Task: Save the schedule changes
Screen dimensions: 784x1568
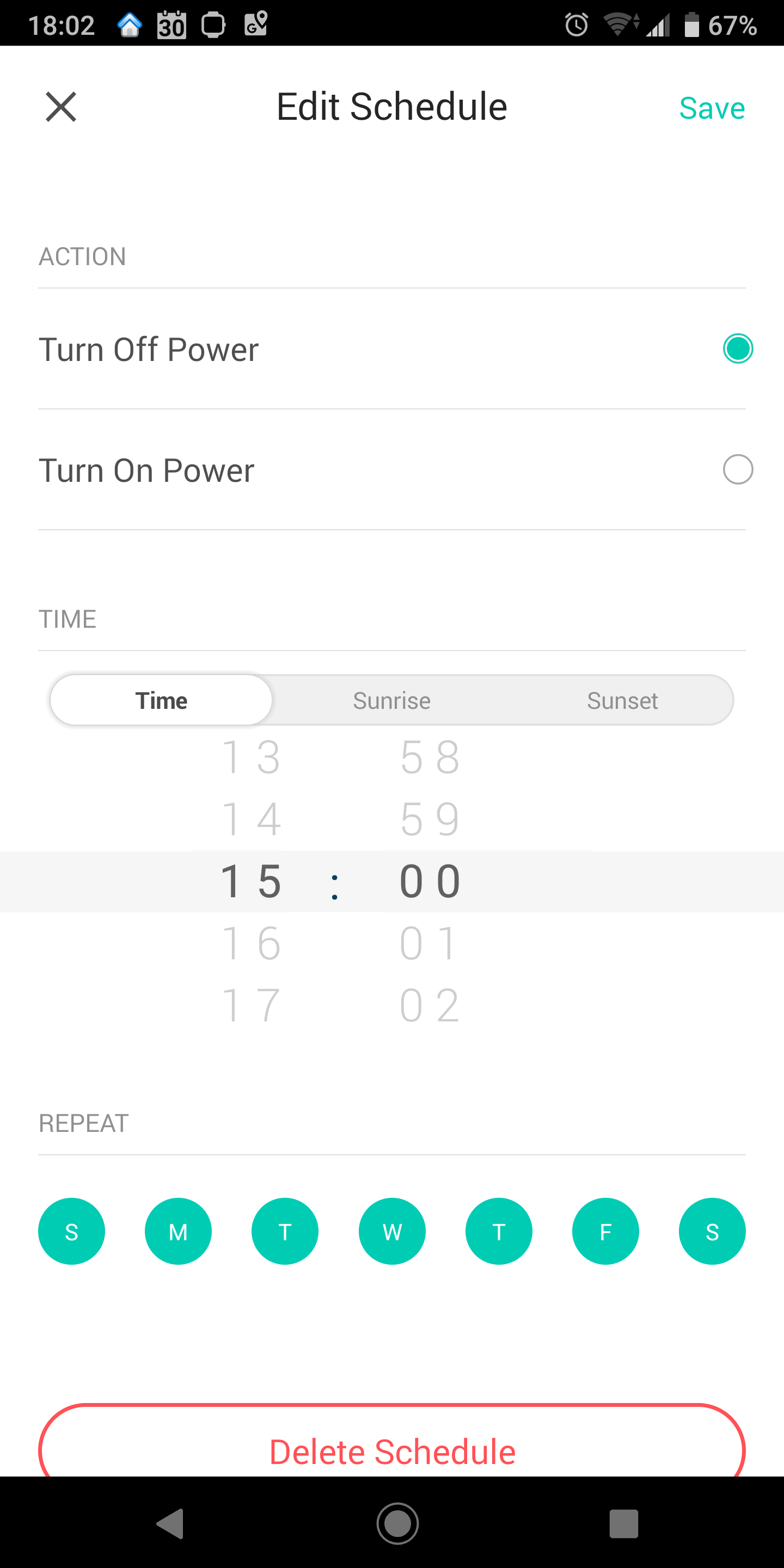Action: pyautogui.click(x=712, y=108)
